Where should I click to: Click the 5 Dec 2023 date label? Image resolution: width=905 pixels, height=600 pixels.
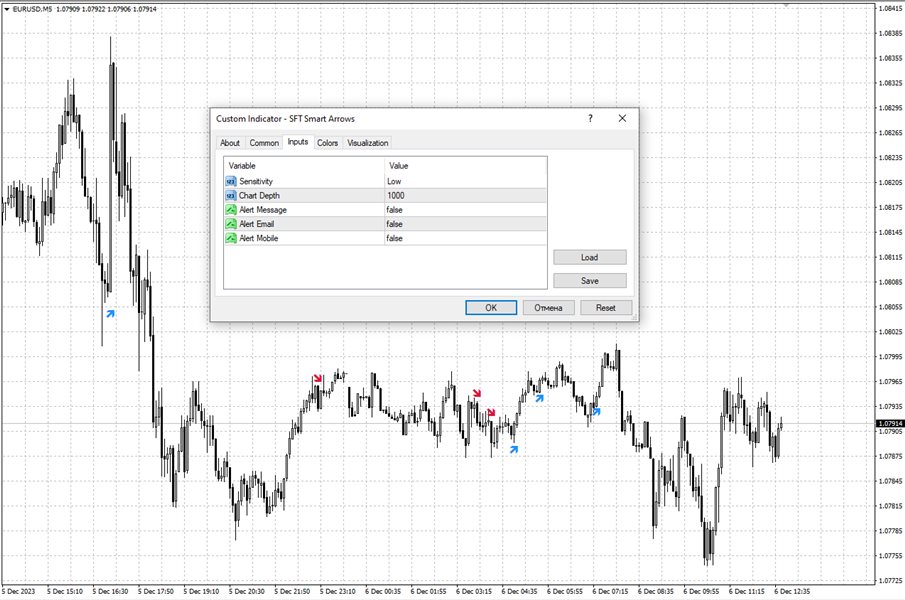point(18,591)
